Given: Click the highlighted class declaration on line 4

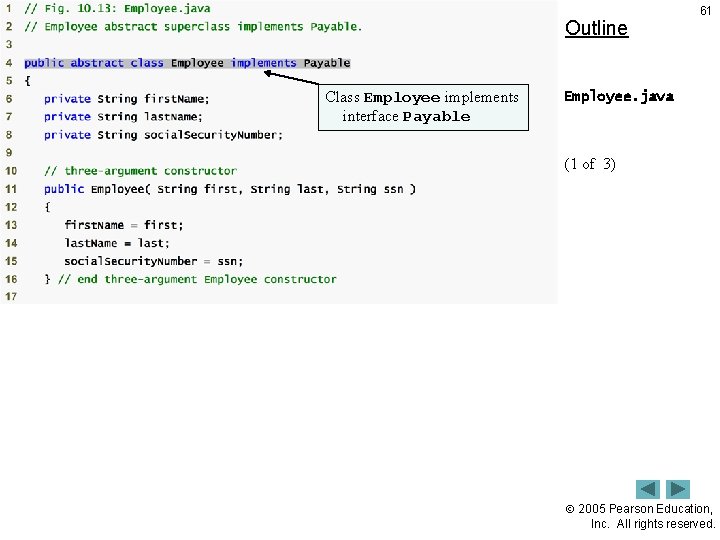Looking at the screenshot, I should (187, 63).
